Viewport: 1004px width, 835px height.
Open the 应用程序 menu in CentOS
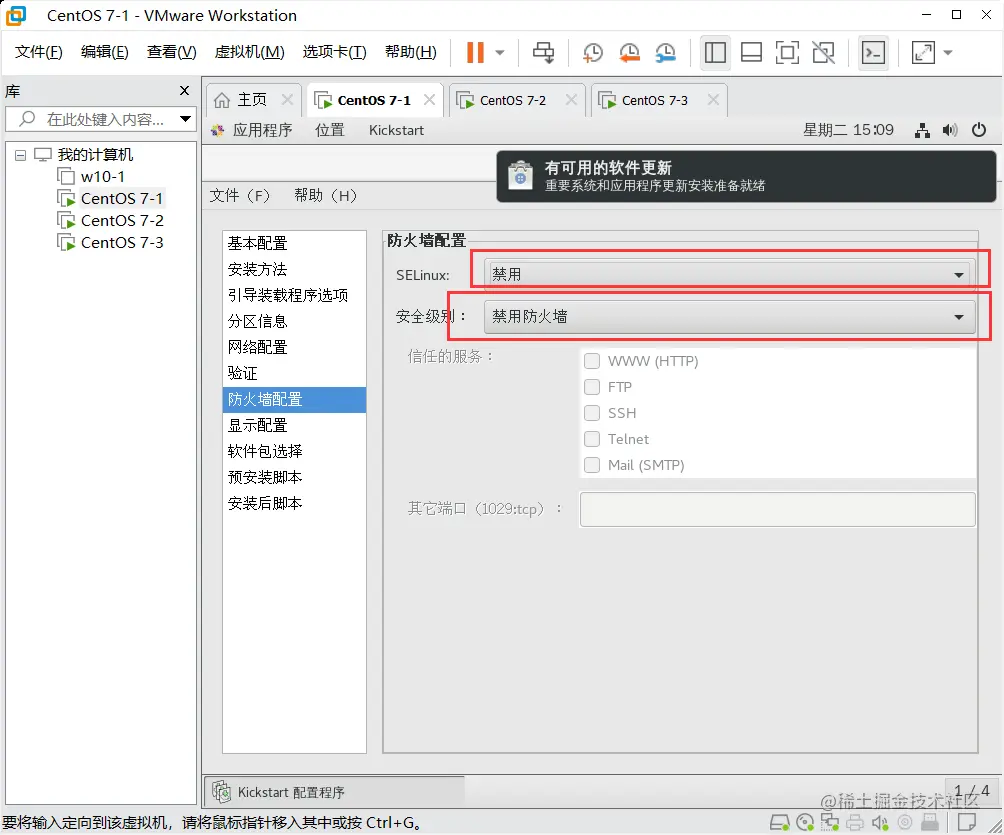[x=262, y=130]
